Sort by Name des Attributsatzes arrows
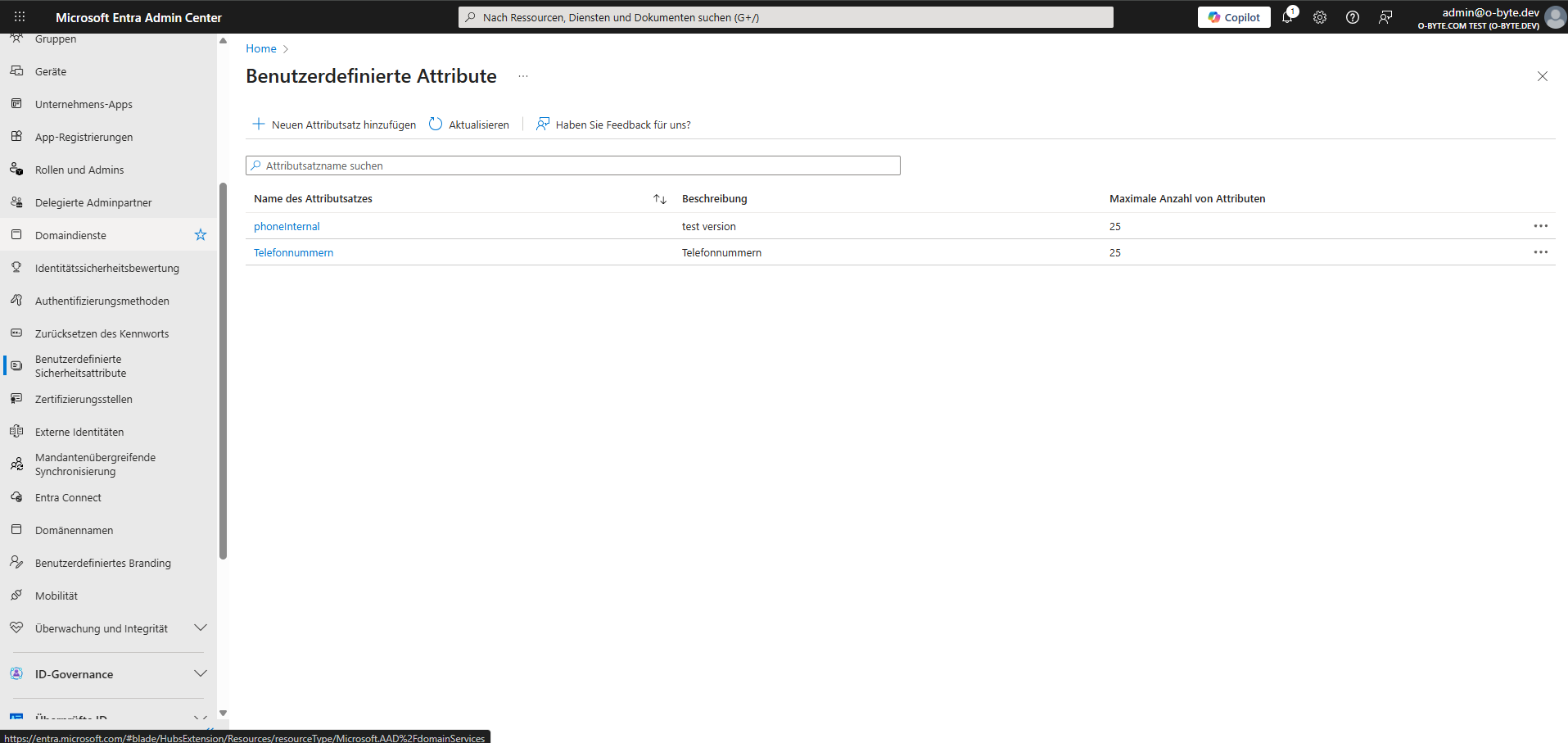This screenshot has height=743, width=1568. click(x=660, y=199)
